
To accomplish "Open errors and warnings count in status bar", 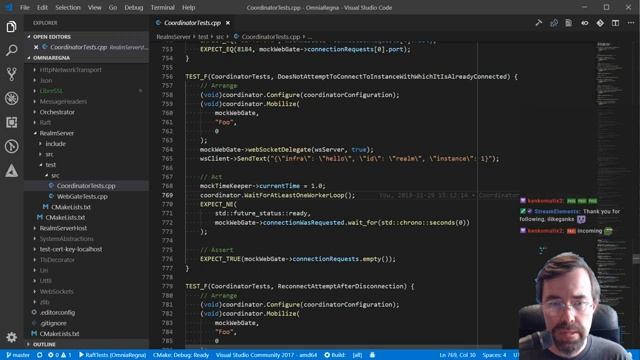I will pos(60,355).
